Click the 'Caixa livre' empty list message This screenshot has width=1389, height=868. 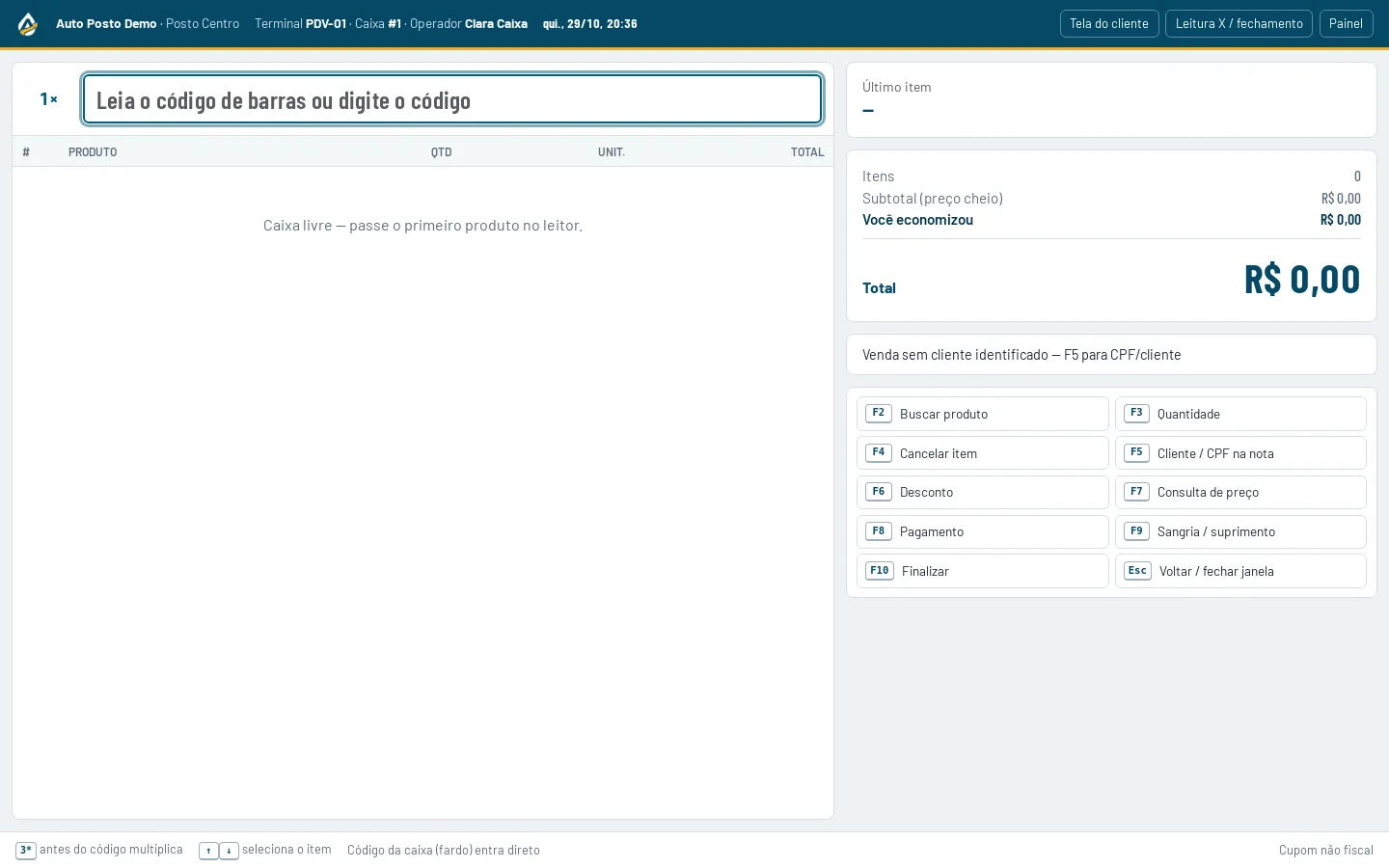pyautogui.click(x=422, y=225)
